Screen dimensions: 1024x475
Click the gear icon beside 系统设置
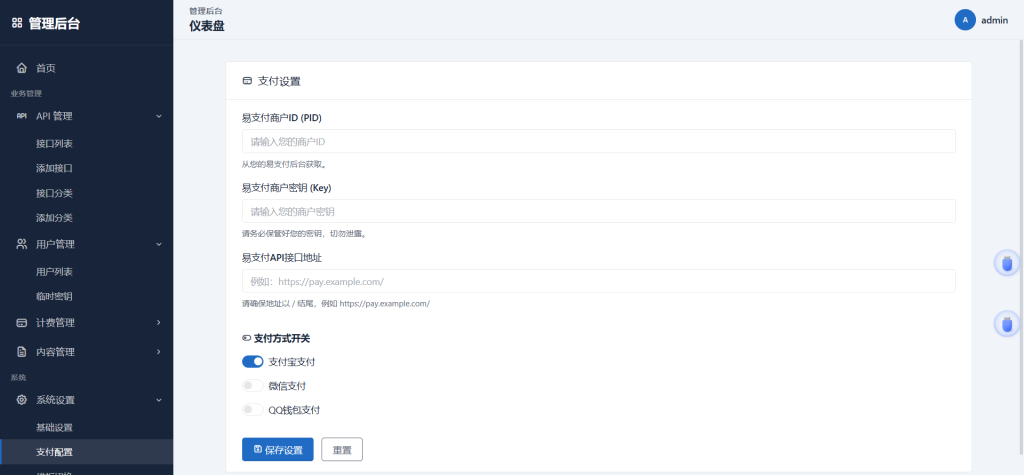click(22, 400)
